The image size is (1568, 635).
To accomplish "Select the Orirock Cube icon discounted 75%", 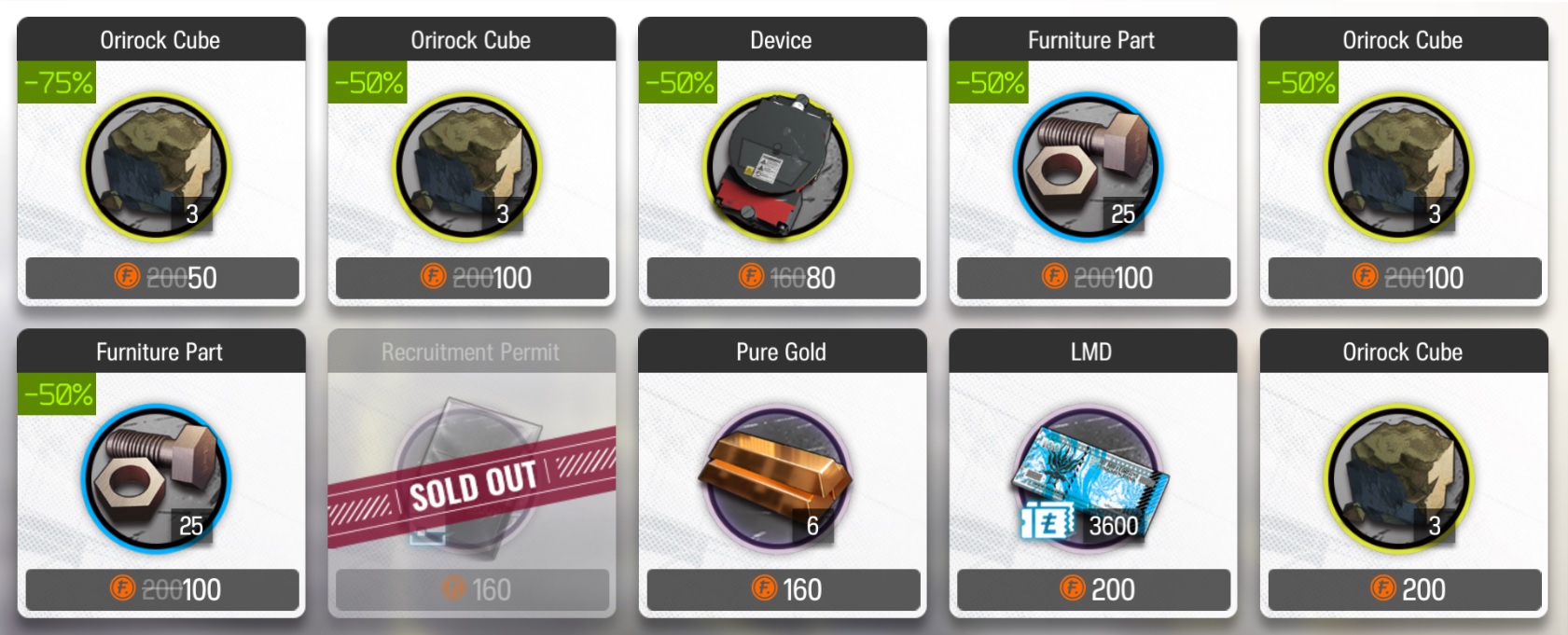I will coord(157,167).
